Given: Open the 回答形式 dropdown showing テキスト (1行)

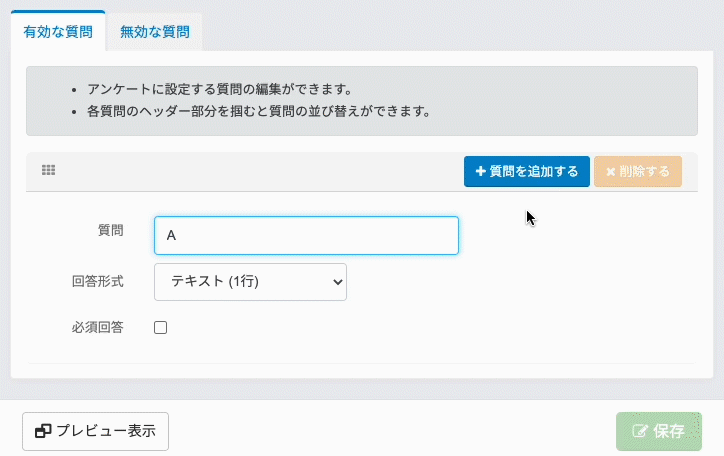Looking at the screenshot, I should pos(250,282).
